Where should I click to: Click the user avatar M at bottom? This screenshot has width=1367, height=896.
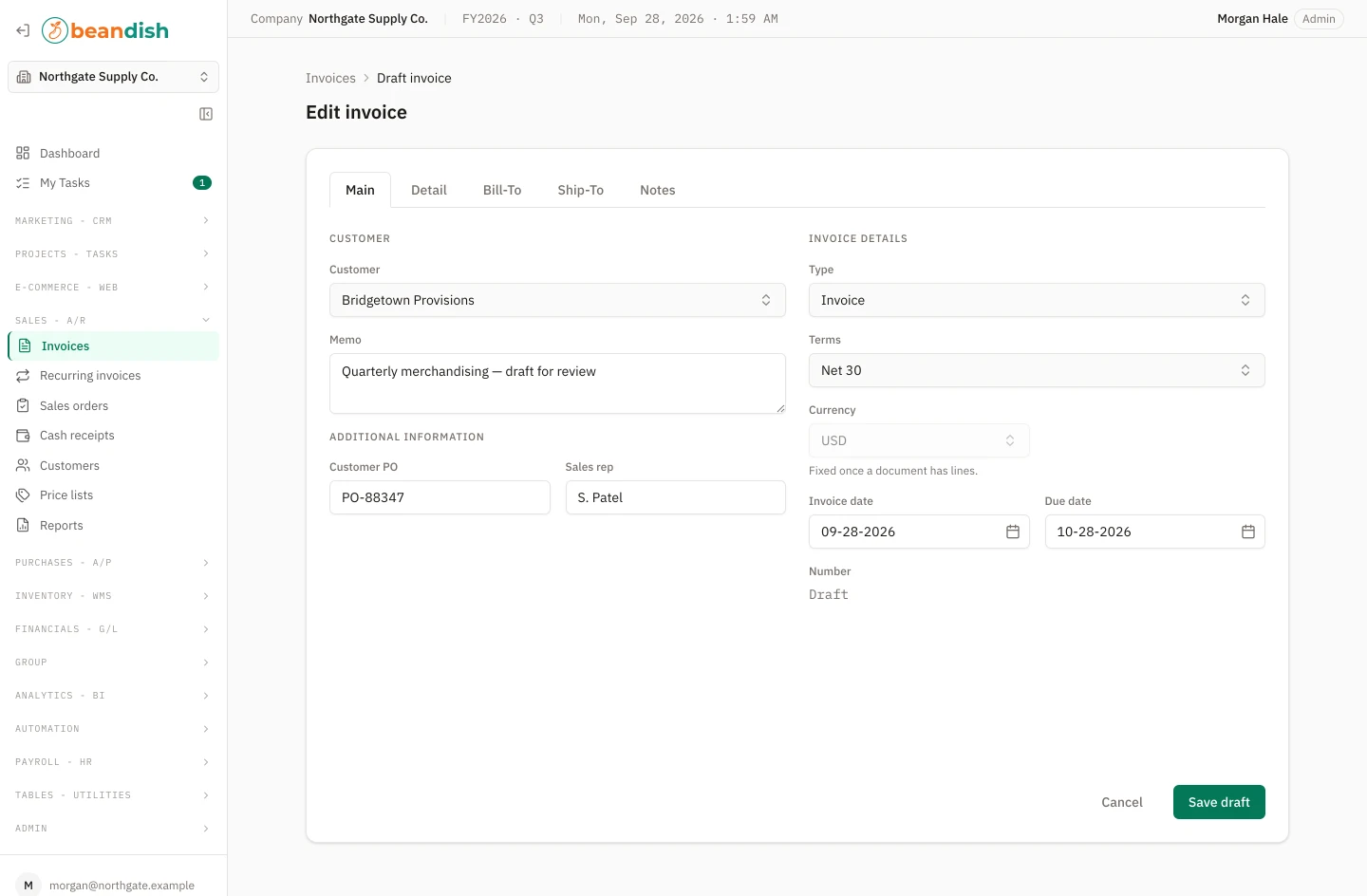28,885
